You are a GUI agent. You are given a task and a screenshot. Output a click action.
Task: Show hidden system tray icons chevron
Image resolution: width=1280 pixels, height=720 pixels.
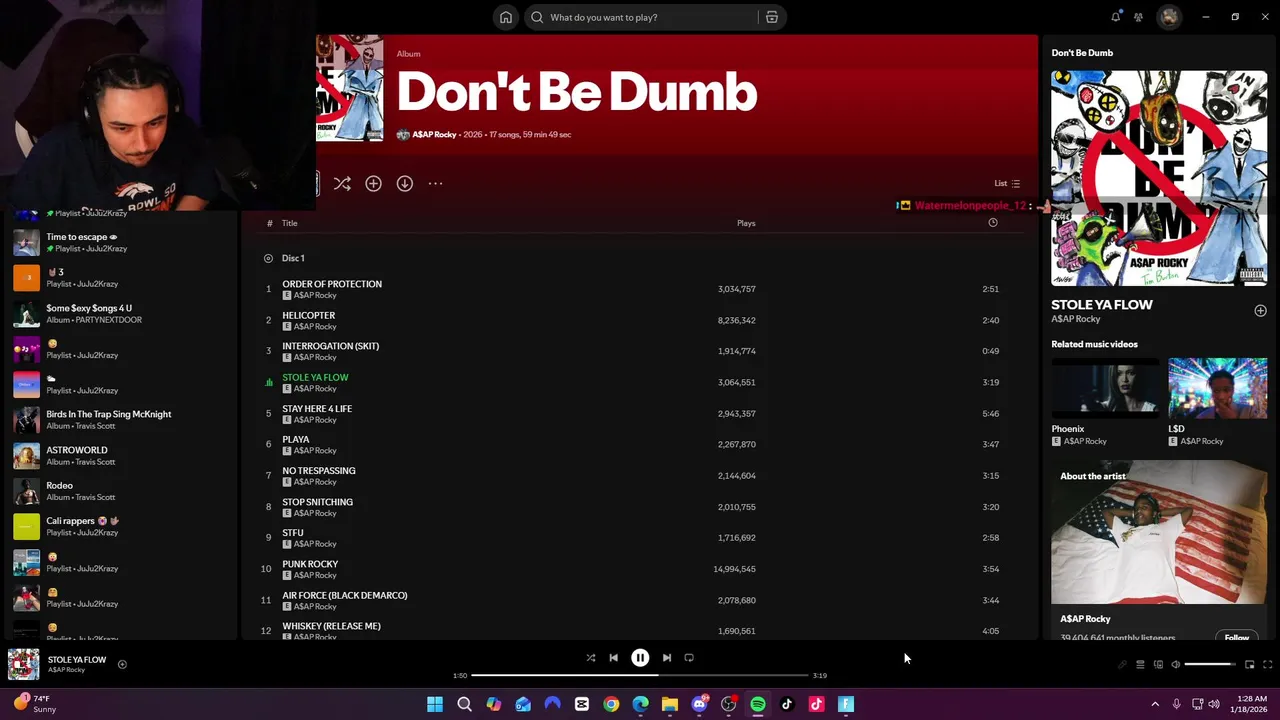pyautogui.click(x=1155, y=704)
